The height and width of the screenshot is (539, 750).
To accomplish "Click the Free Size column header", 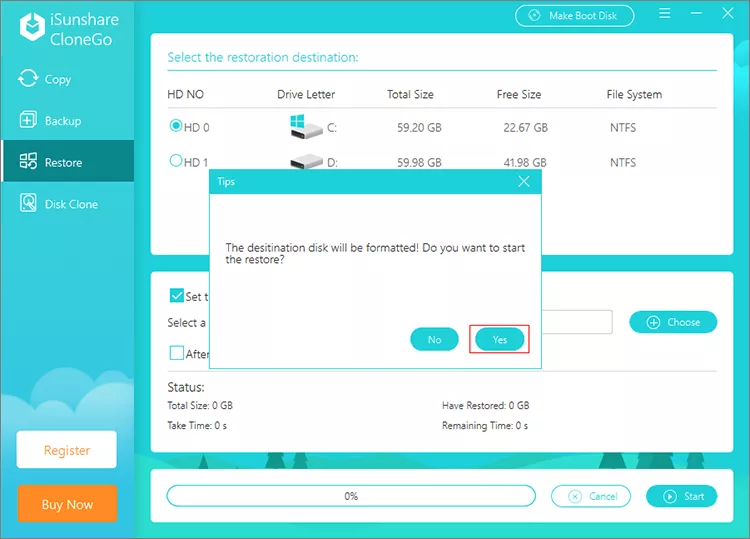I will (519, 95).
